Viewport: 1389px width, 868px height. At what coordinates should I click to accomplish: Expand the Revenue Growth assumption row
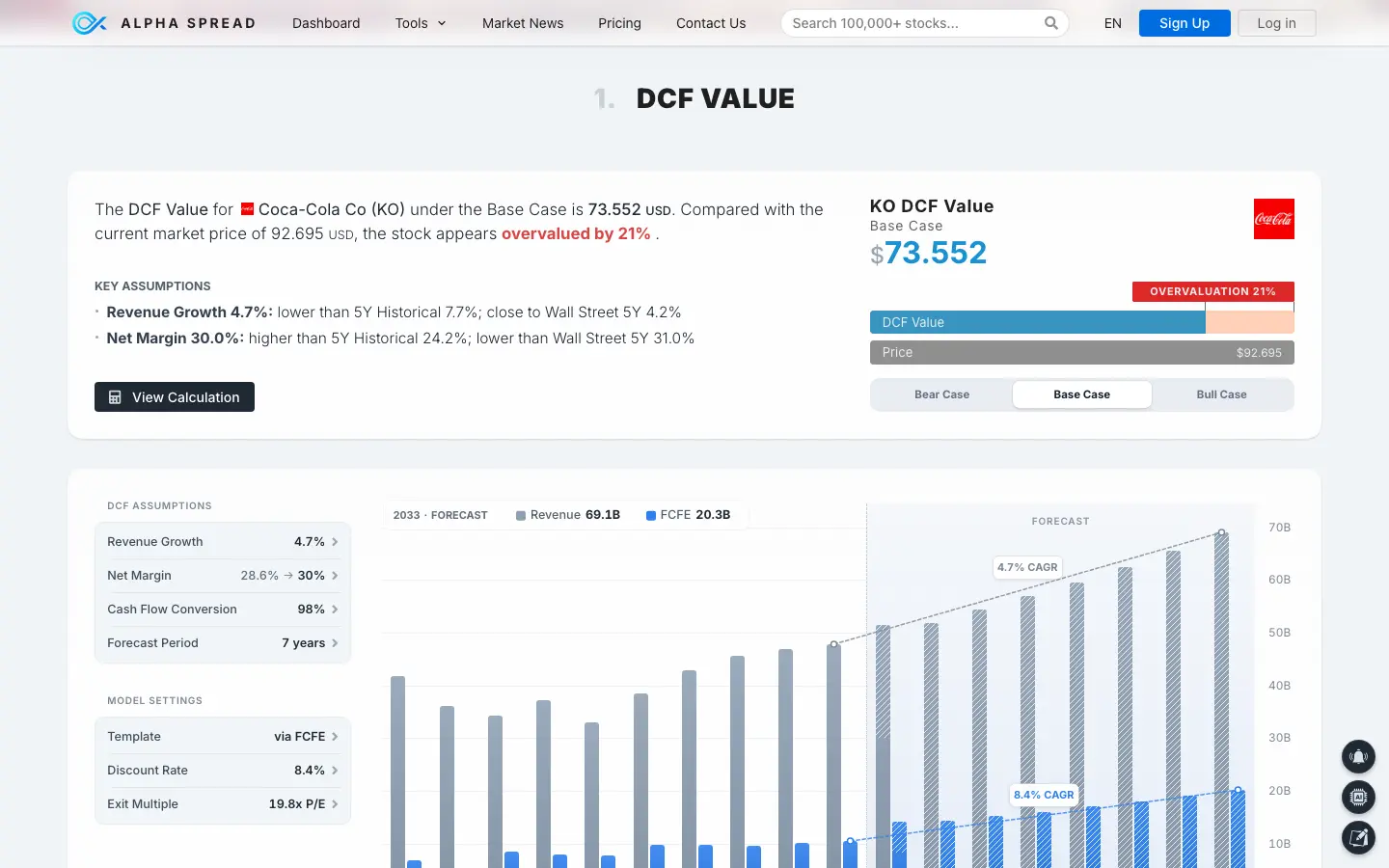(223, 542)
